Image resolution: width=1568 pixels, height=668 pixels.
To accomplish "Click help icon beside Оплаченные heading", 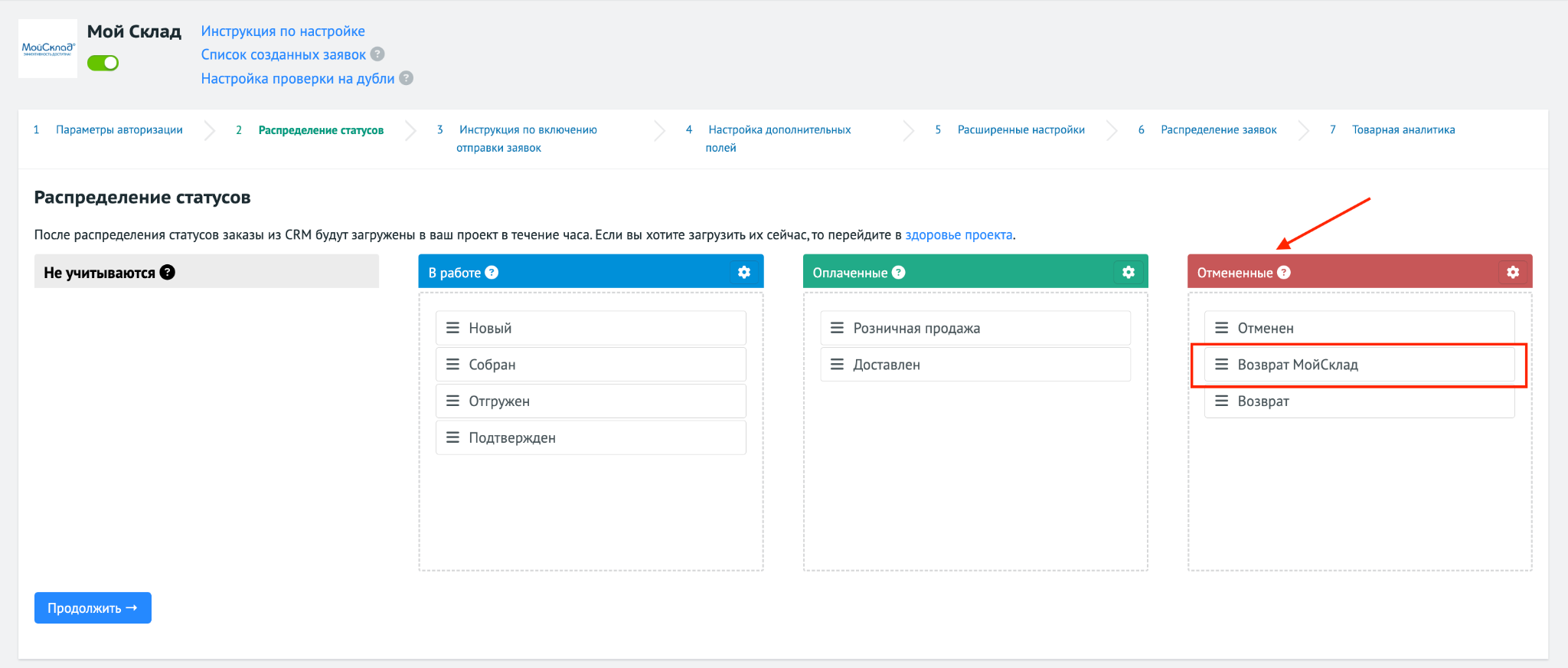I will tap(899, 272).
